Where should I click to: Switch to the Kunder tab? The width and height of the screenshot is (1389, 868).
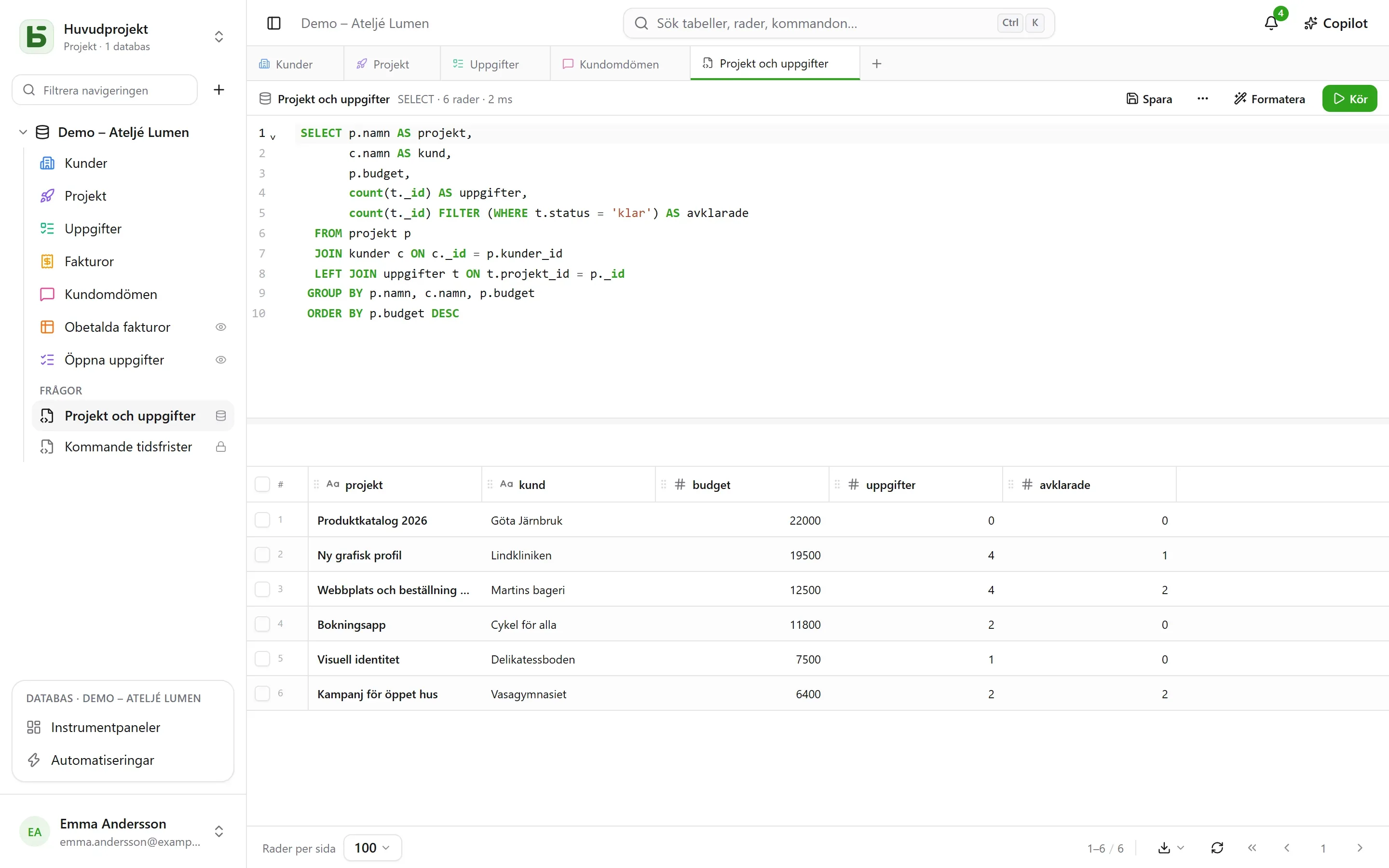click(x=295, y=64)
